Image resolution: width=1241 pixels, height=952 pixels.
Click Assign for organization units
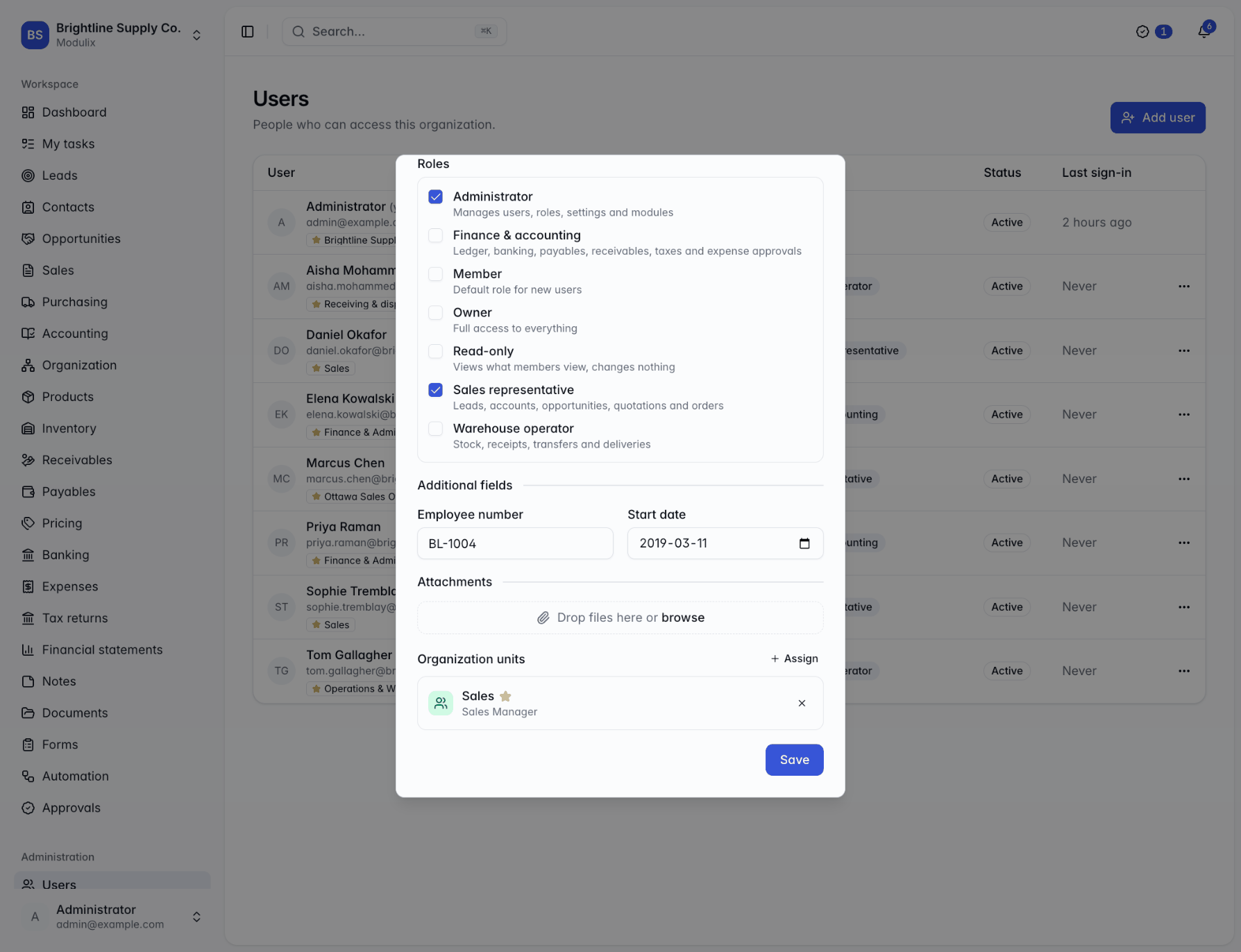coord(794,659)
